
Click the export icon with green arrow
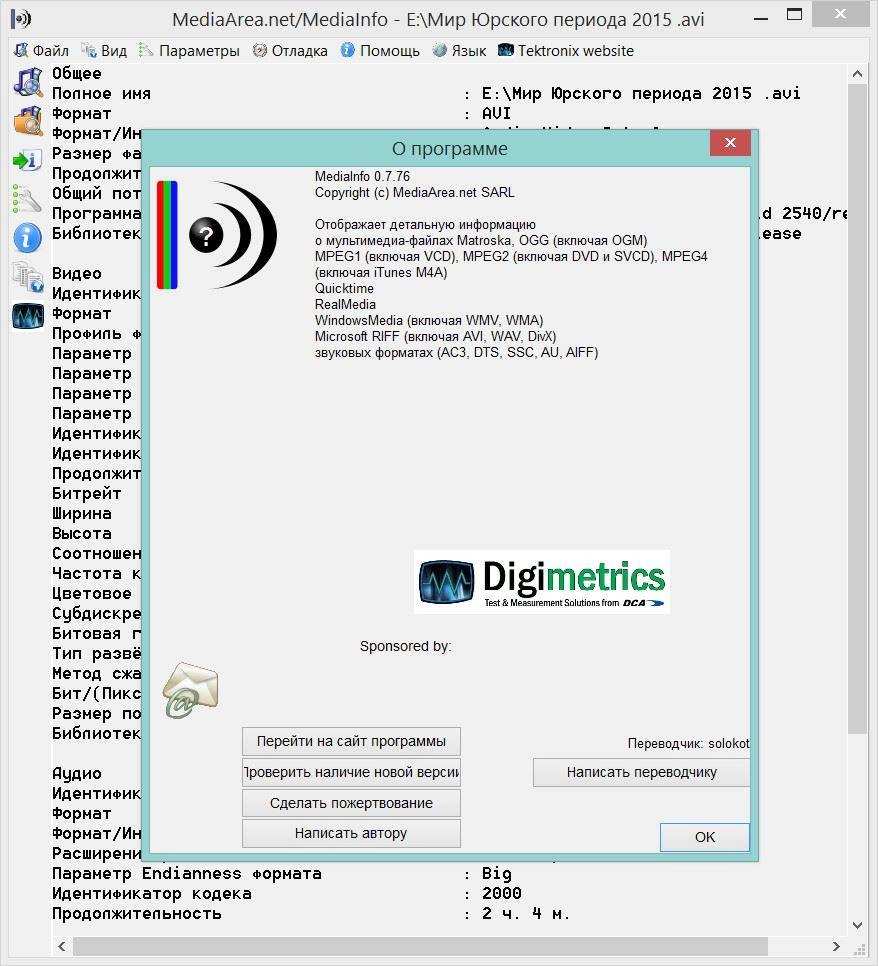[x=28, y=160]
